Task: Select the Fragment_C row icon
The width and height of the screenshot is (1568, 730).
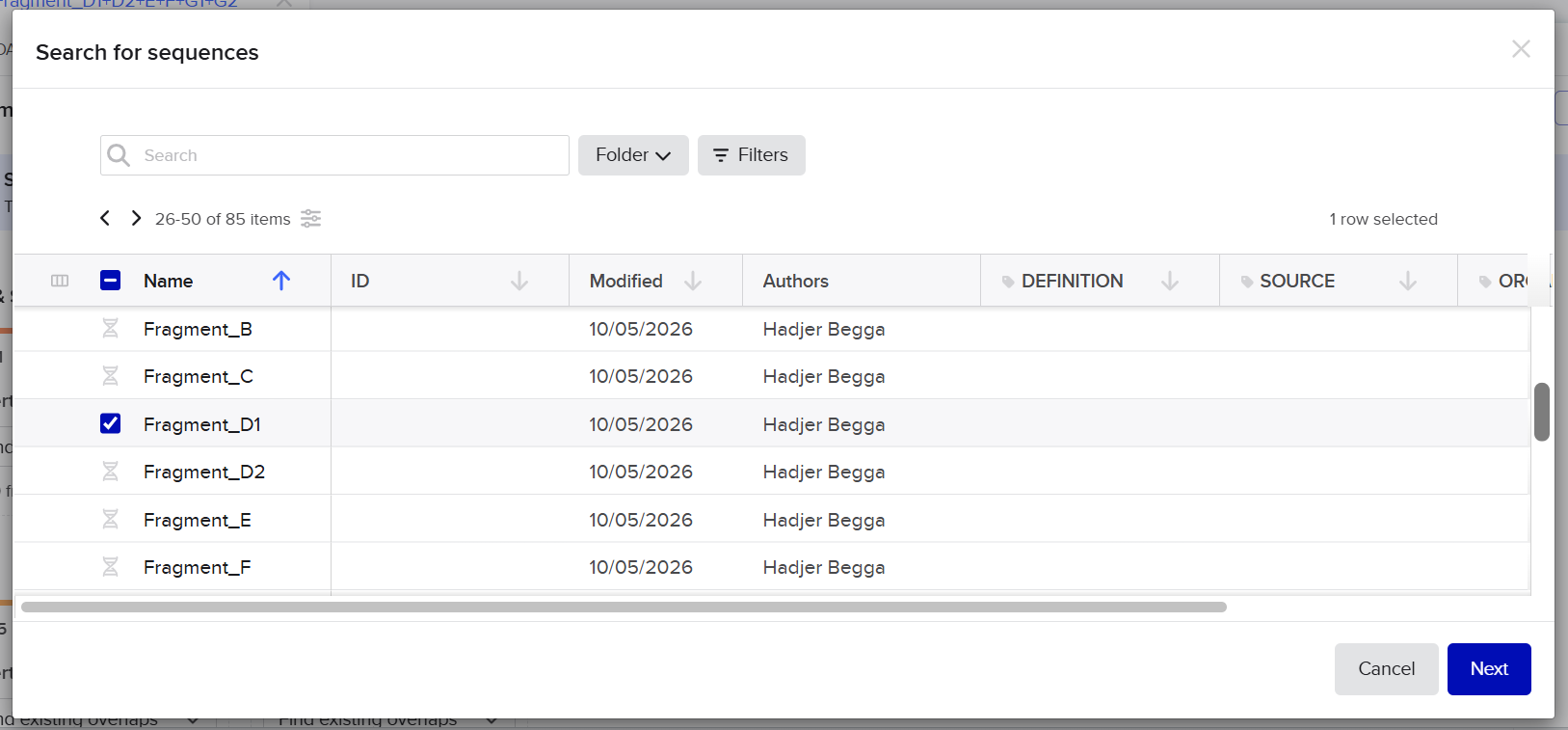Action: [x=111, y=376]
